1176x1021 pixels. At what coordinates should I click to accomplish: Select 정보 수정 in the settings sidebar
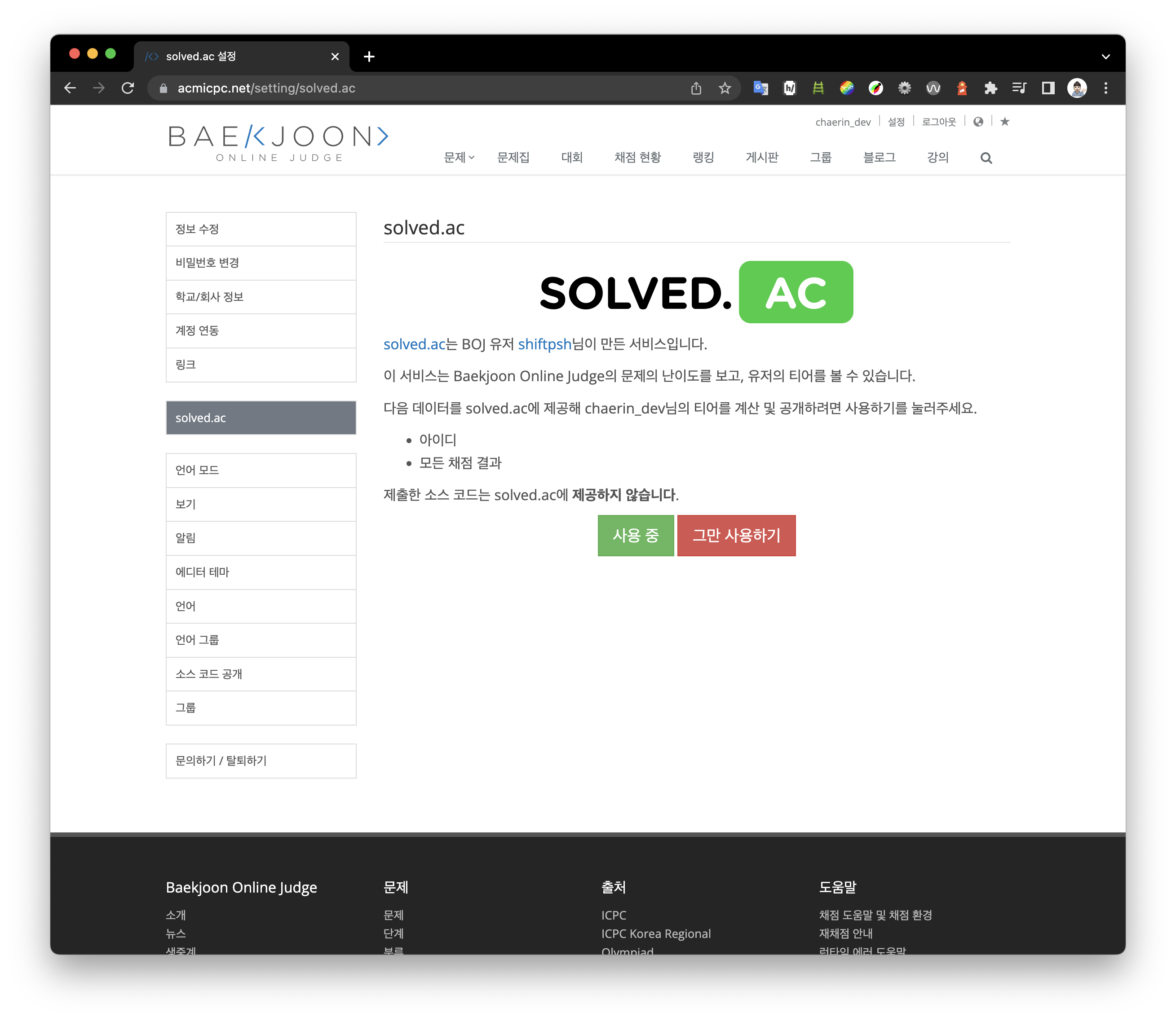(x=261, y=229)
